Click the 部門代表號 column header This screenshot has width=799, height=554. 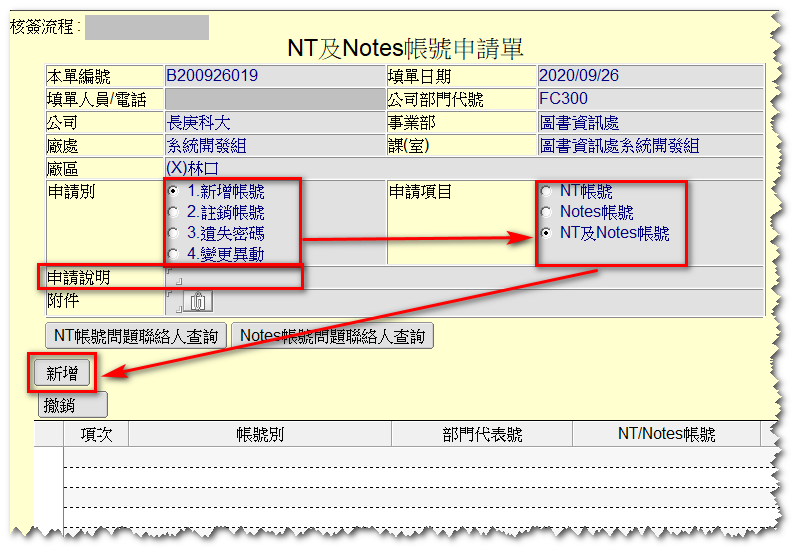pyautogui.click(x=481, y=434)
